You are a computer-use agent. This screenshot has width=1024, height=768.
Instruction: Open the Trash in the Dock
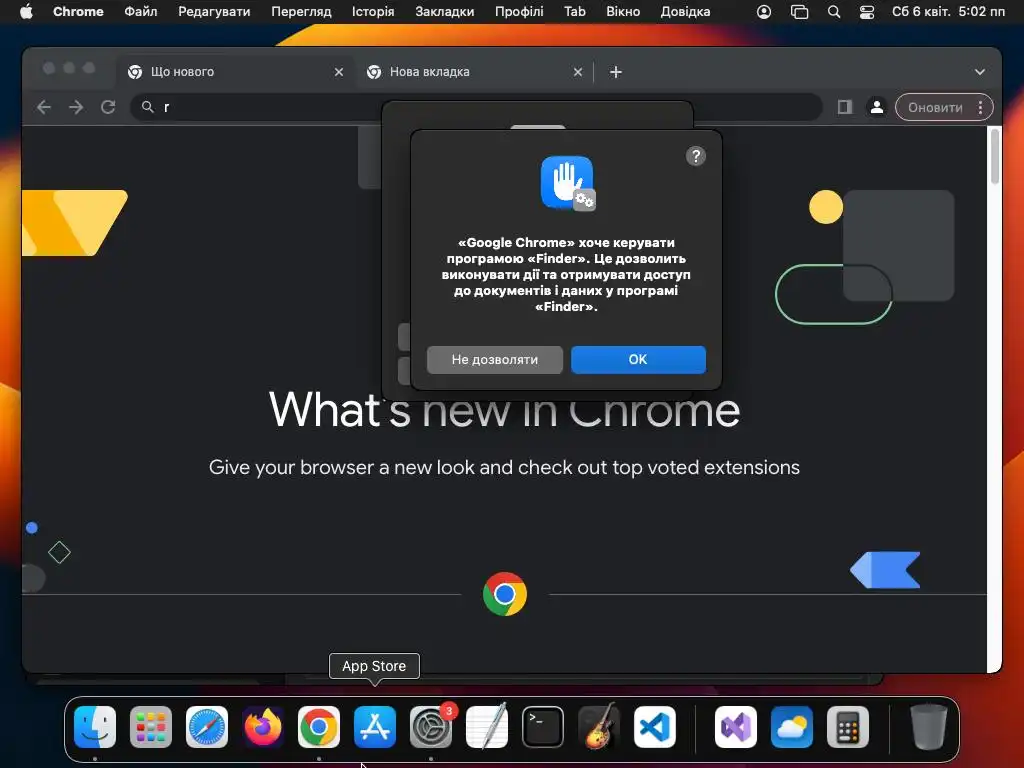929,727
